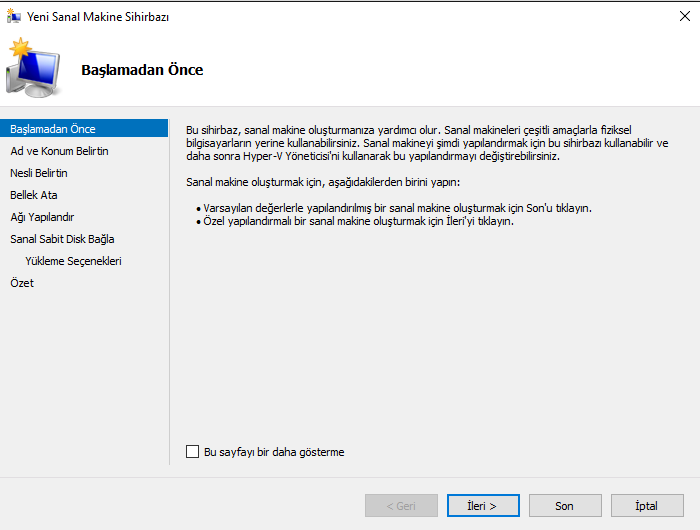Click the Son button to finish
The width and height of the screenshot is (700, 530).
click(565, 505)
